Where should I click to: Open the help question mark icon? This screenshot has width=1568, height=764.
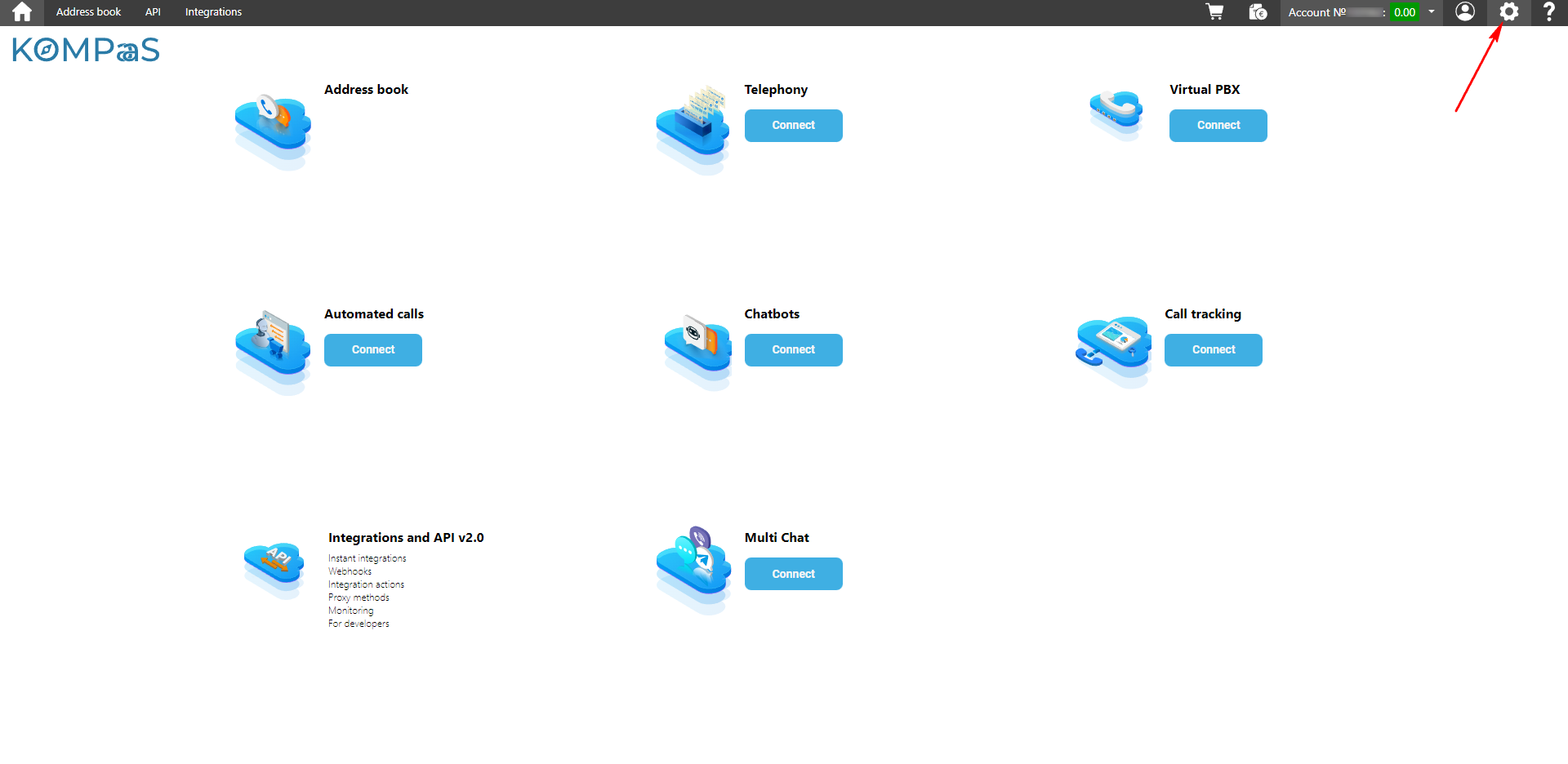click(x=1548, y=11)
